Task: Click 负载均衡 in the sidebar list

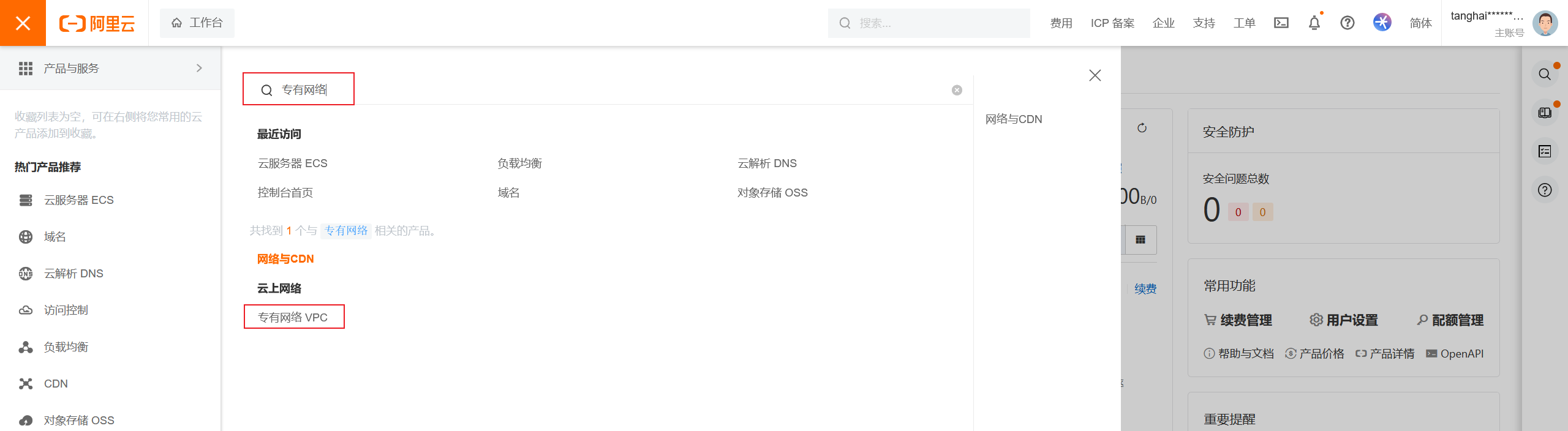Action: pos(66,347)
